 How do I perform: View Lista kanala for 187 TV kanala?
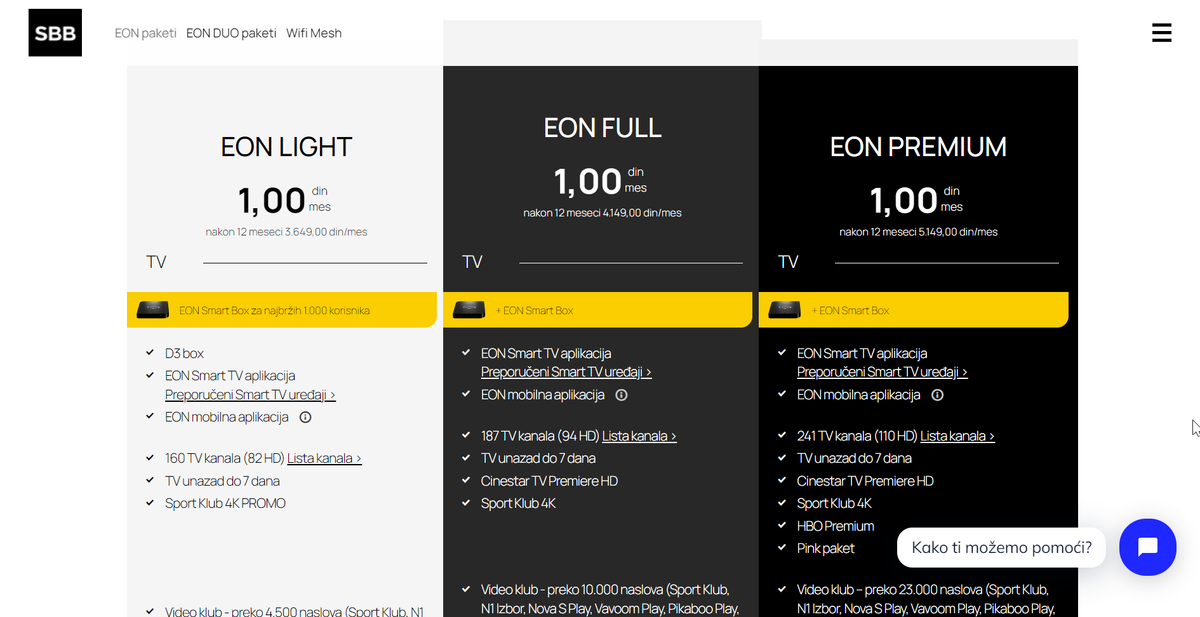pos(639,436)
